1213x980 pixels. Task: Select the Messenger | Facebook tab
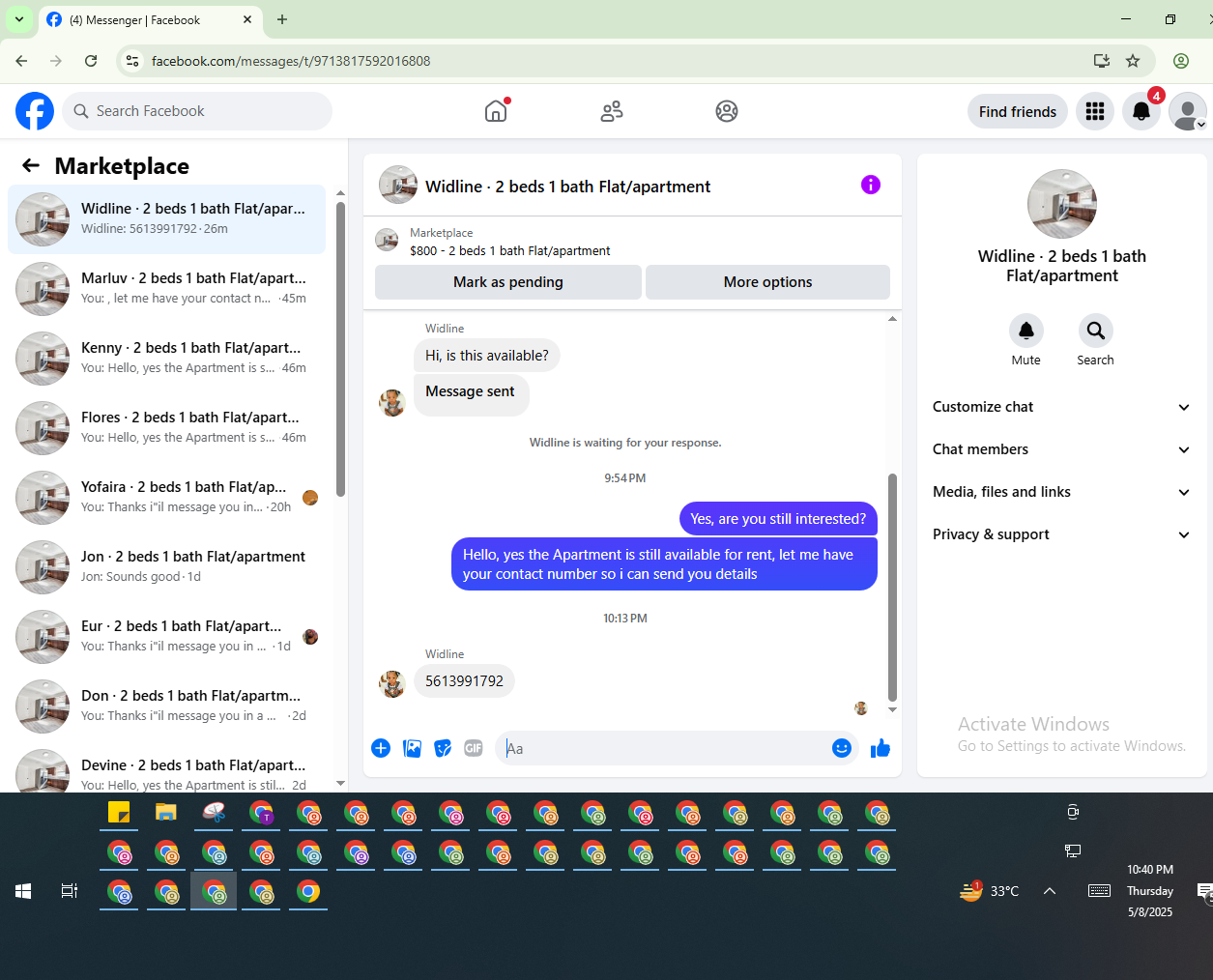click(x=150, y=19)
